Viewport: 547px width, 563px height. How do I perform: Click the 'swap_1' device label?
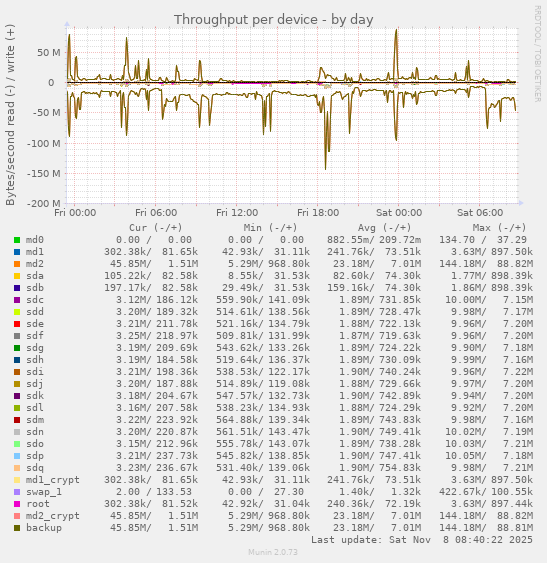point(44,492)
